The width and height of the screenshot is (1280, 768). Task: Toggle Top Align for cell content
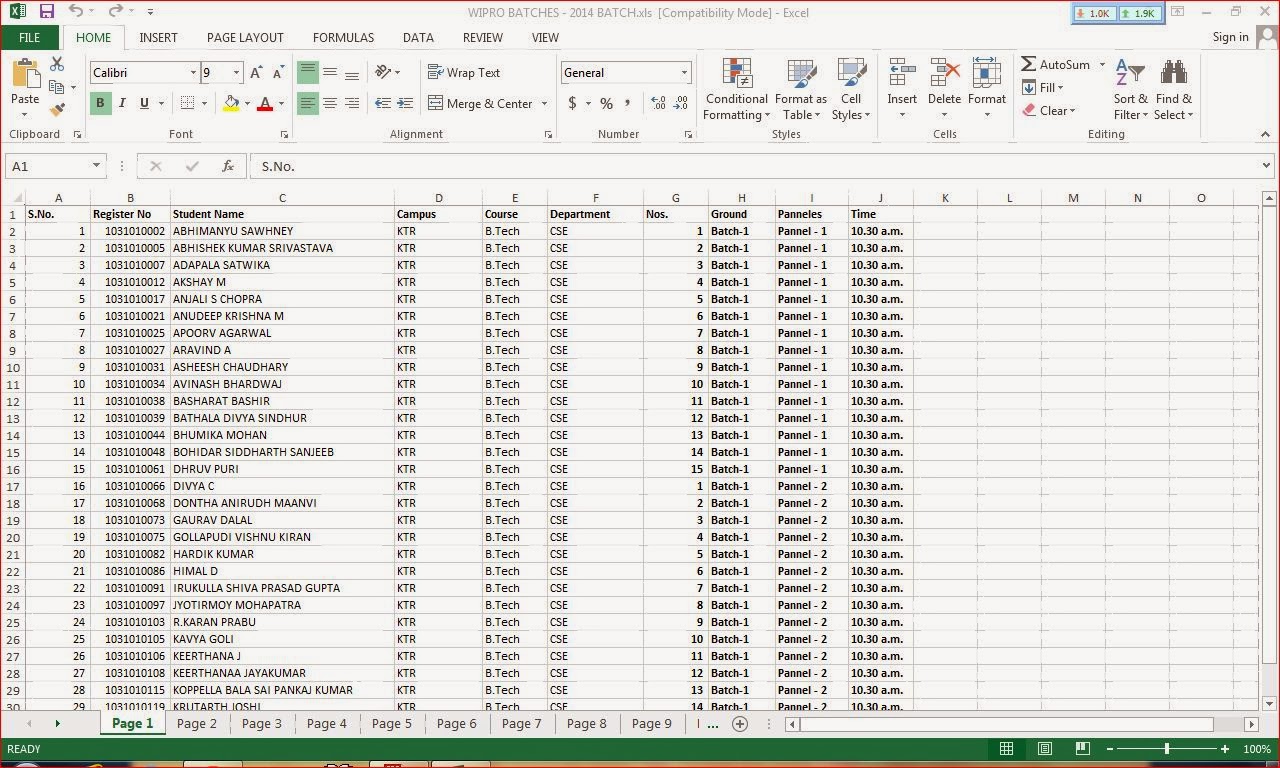[308, 72]
